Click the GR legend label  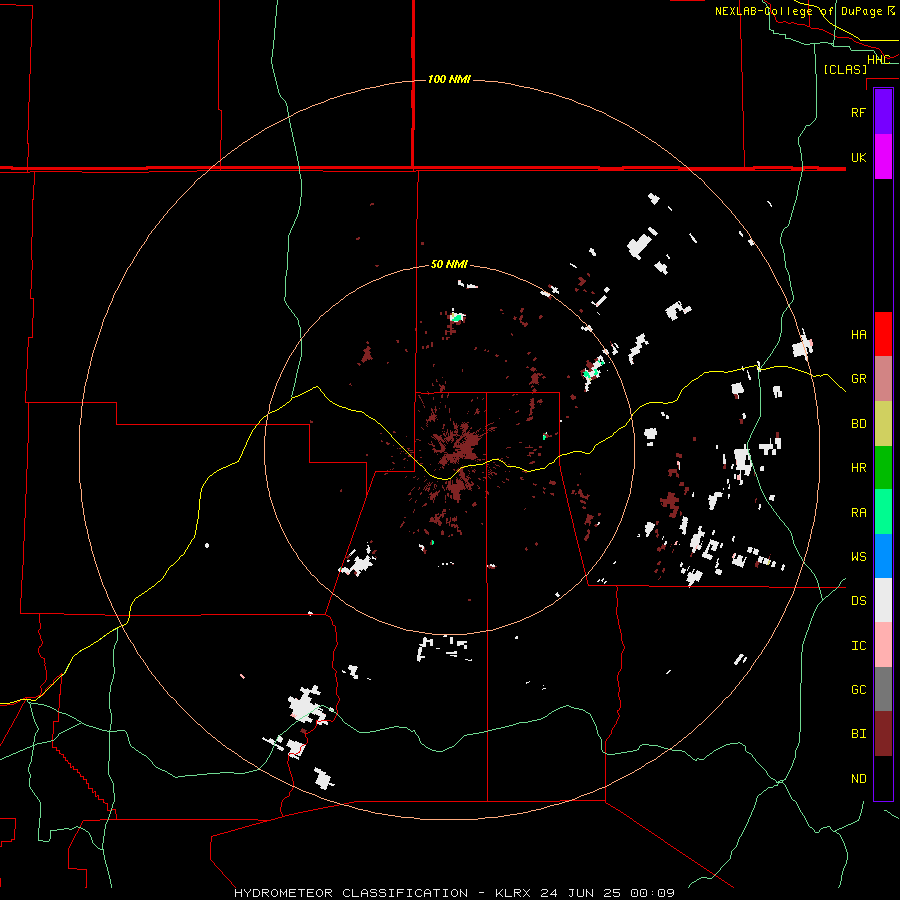point(859,379)
